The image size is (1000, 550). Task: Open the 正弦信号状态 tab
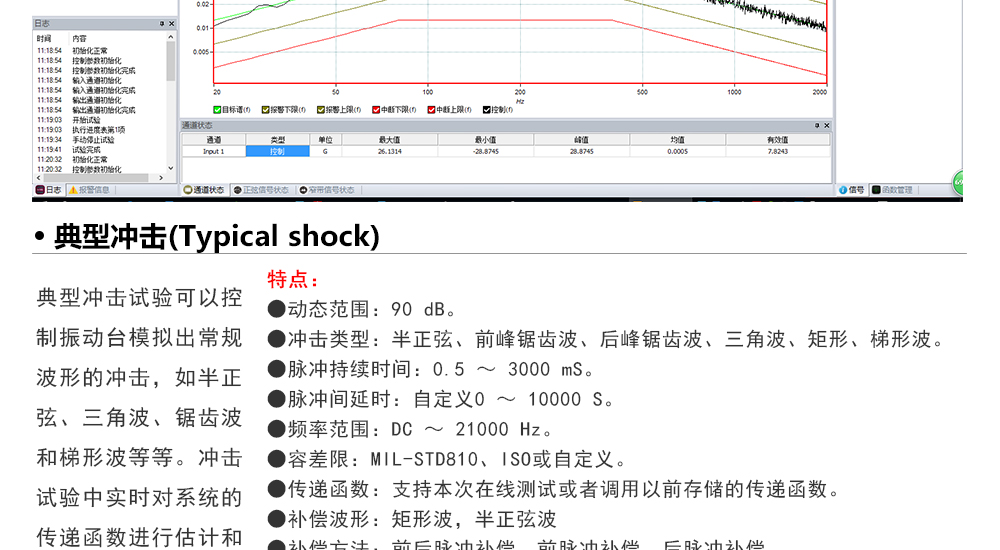pos(262,190)
